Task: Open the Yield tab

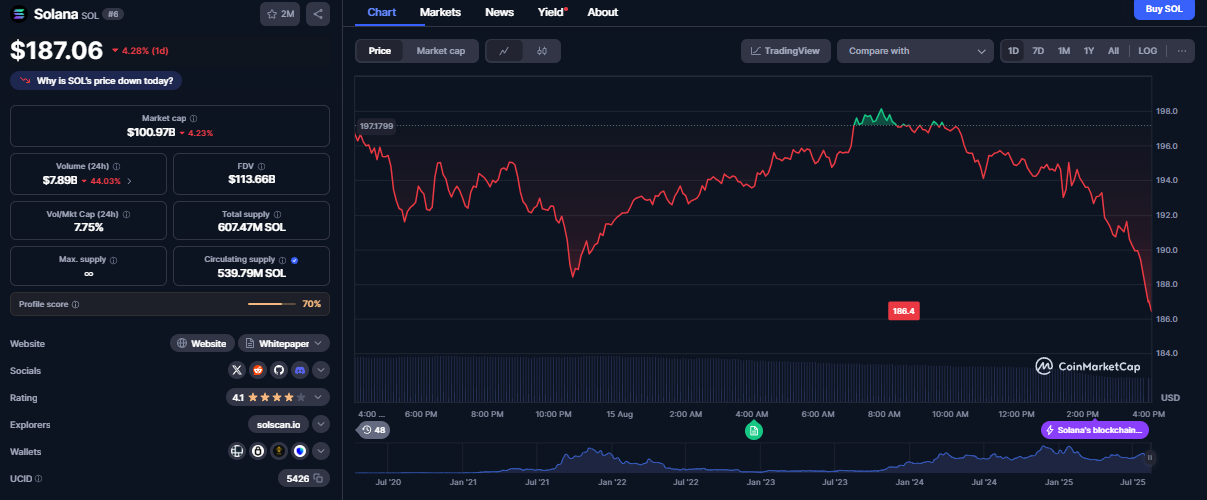Action: point(551,12)
